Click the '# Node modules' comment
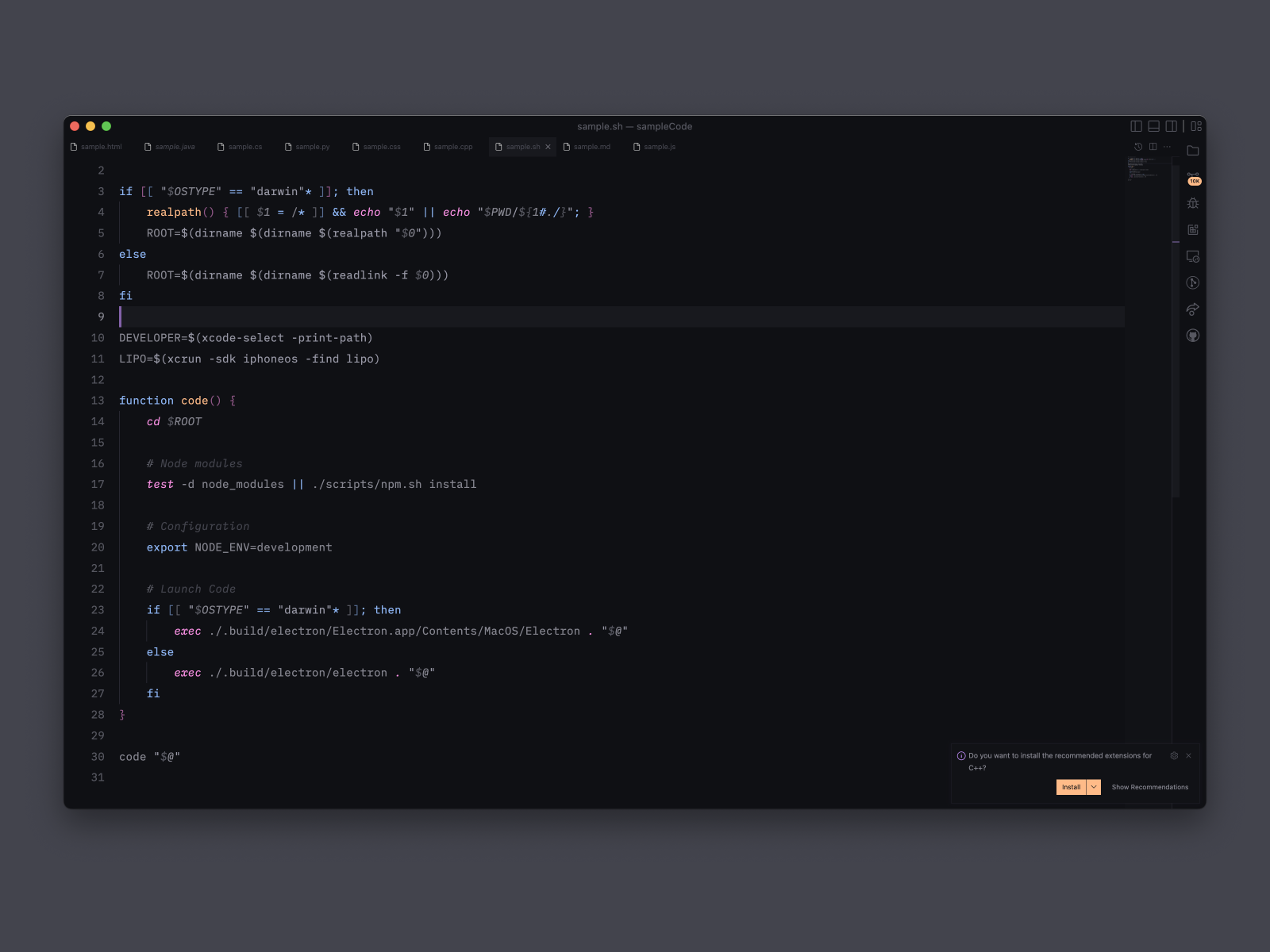Image resolution: width=1270 pixels, height=952 pixels. click(194, 463)
